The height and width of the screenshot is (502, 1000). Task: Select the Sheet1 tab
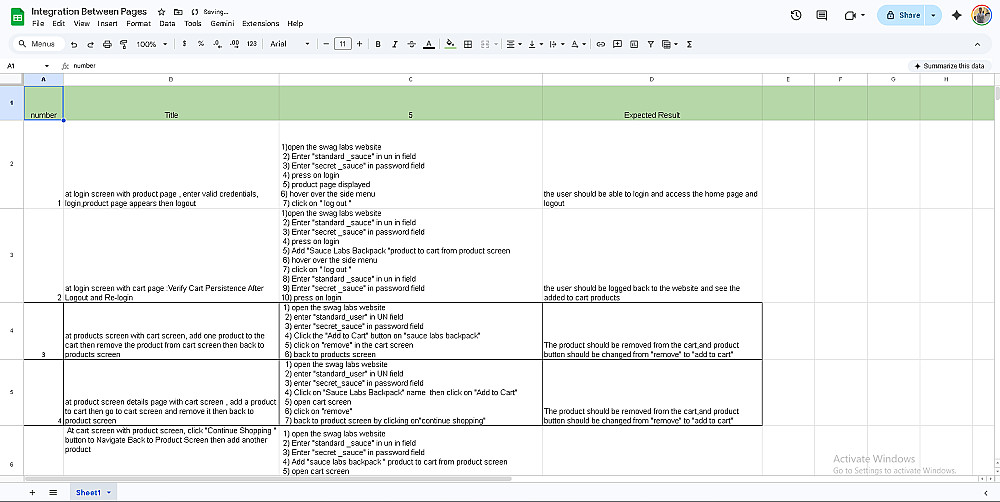pyautogui.click(x=93, y=492)
